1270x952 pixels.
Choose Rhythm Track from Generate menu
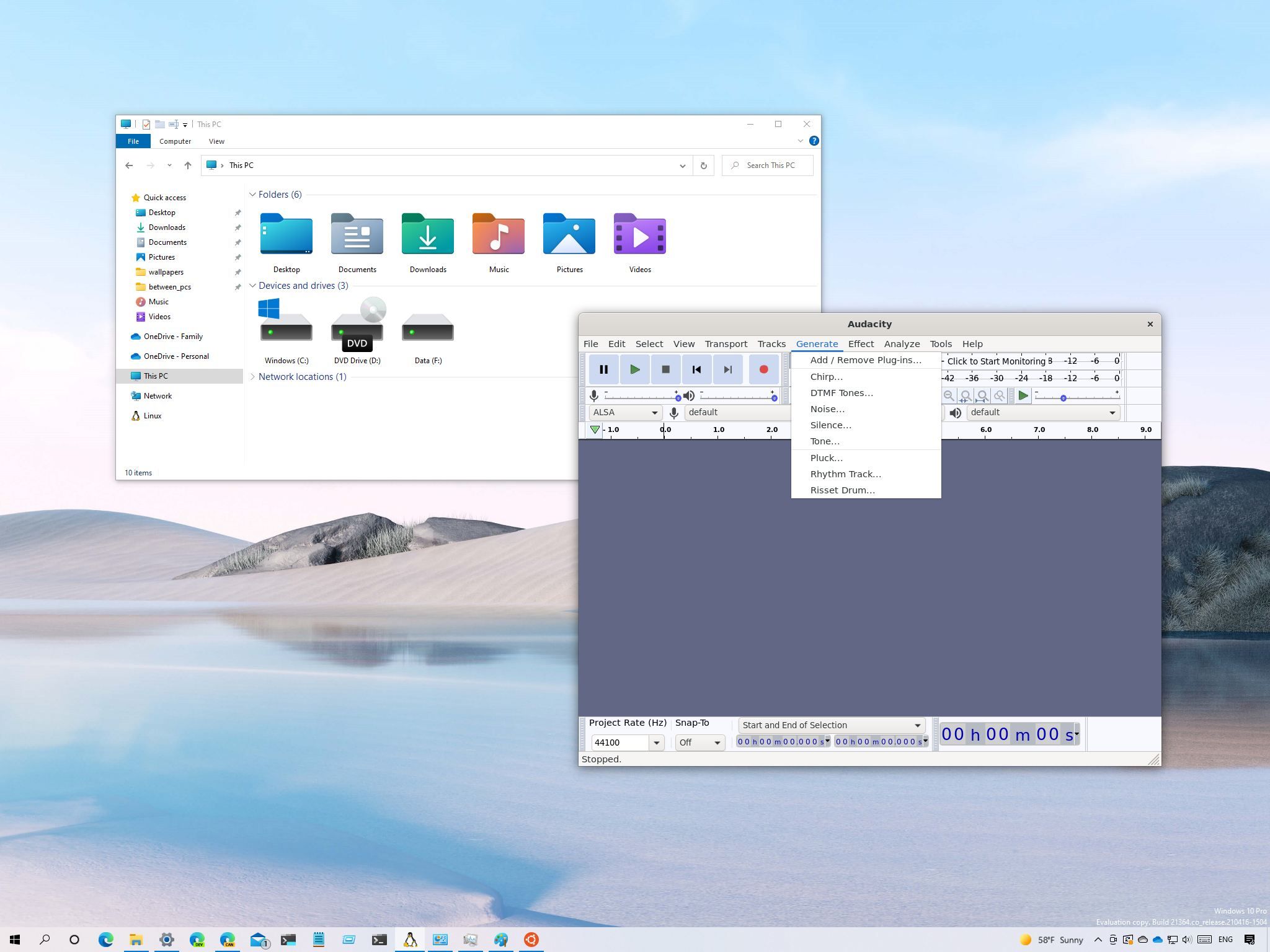[x=846, y=474]
